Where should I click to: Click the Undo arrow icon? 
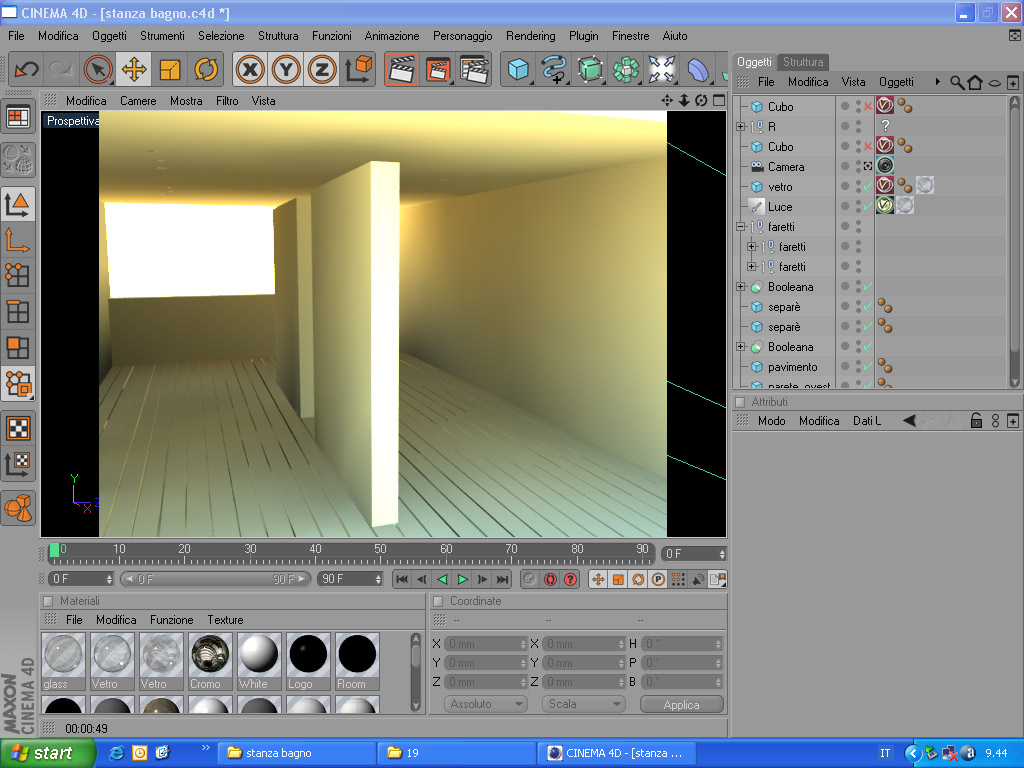tap(27, 69)
